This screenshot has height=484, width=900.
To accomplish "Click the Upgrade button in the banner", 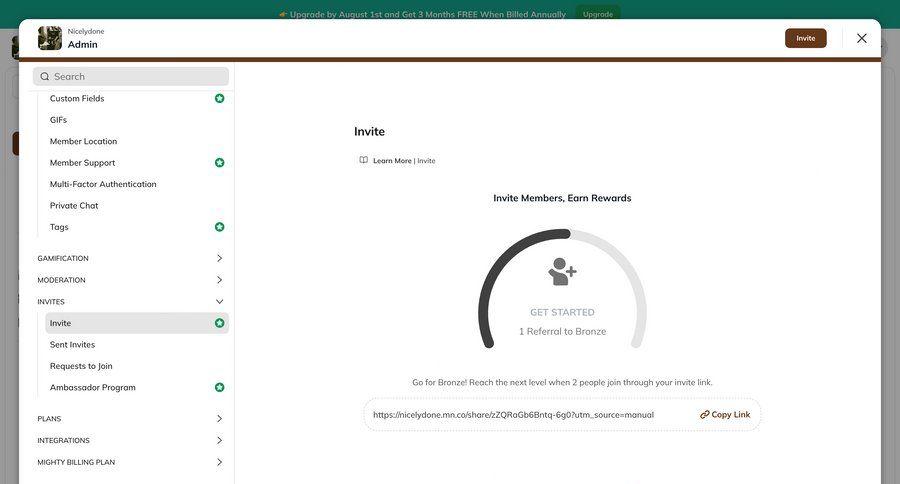I will (598, 14).
